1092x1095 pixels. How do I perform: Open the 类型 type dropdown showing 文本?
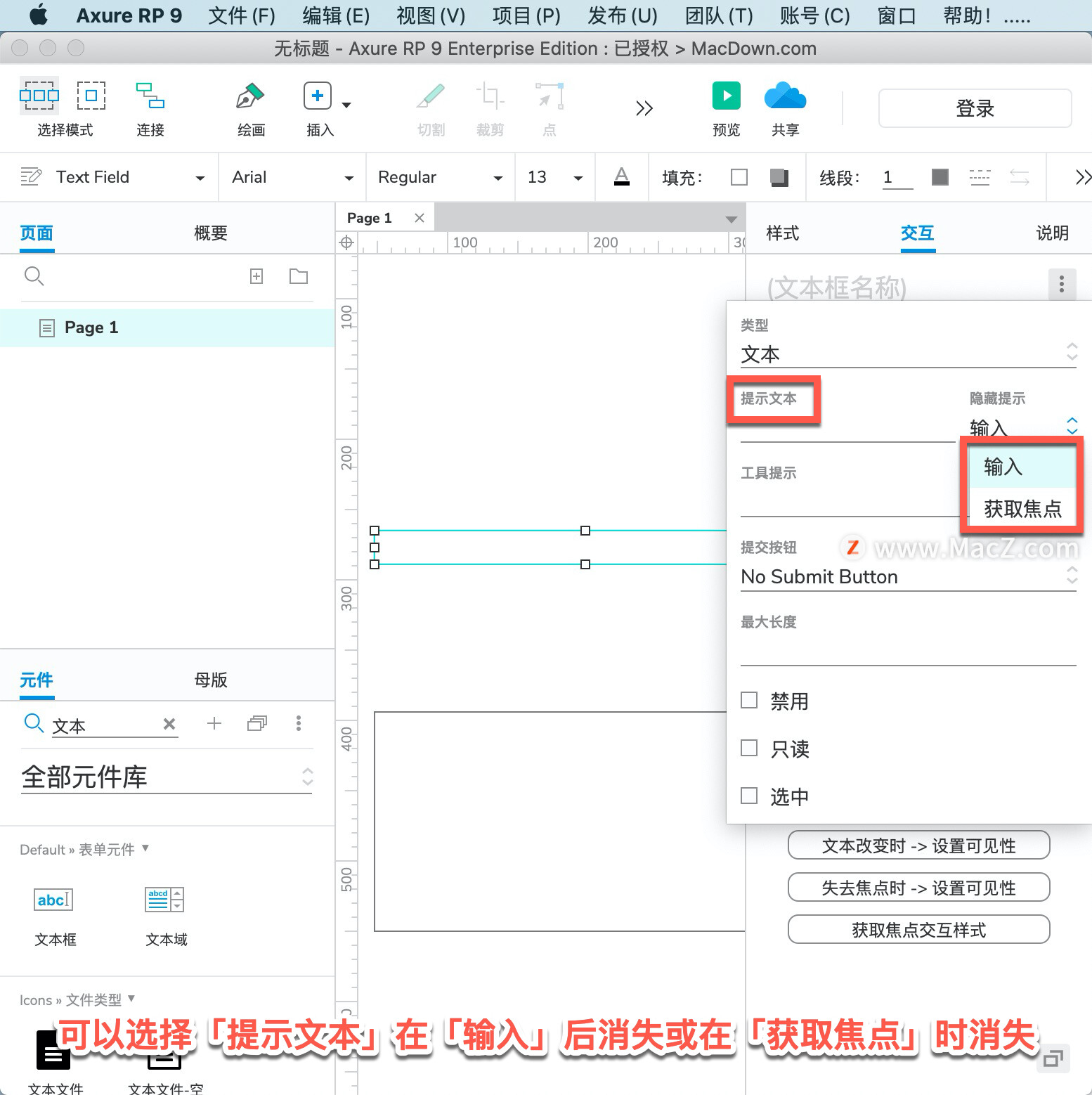(909, 354)
